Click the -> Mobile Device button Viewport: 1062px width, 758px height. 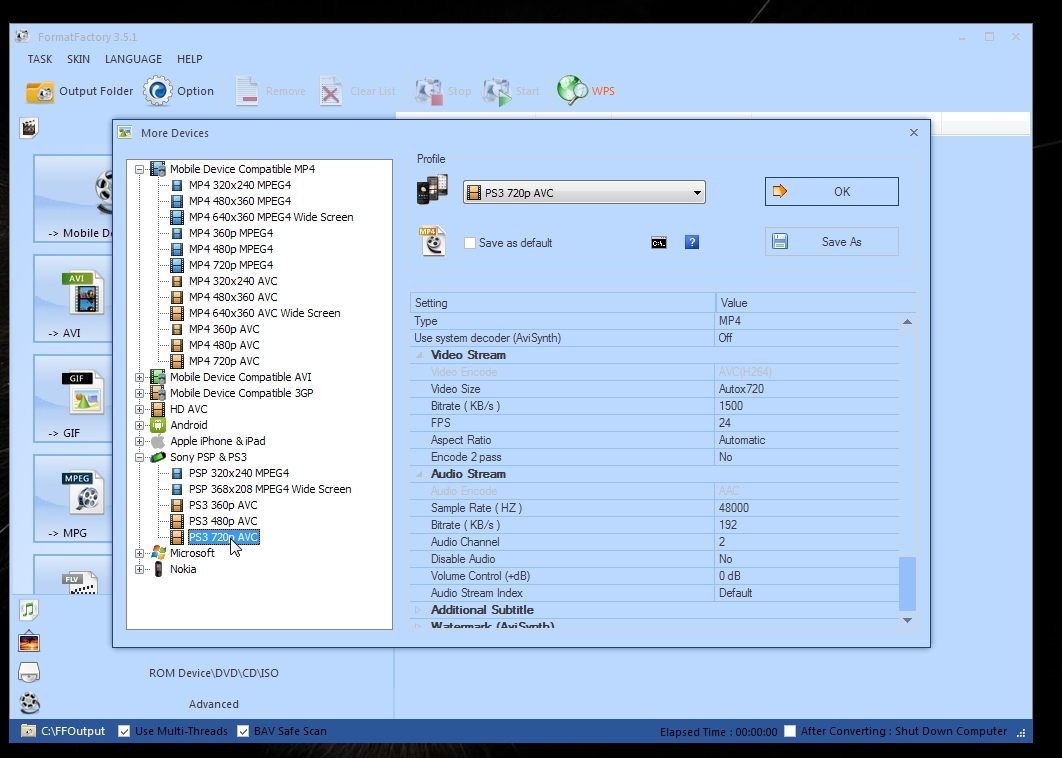click(73, 198)
